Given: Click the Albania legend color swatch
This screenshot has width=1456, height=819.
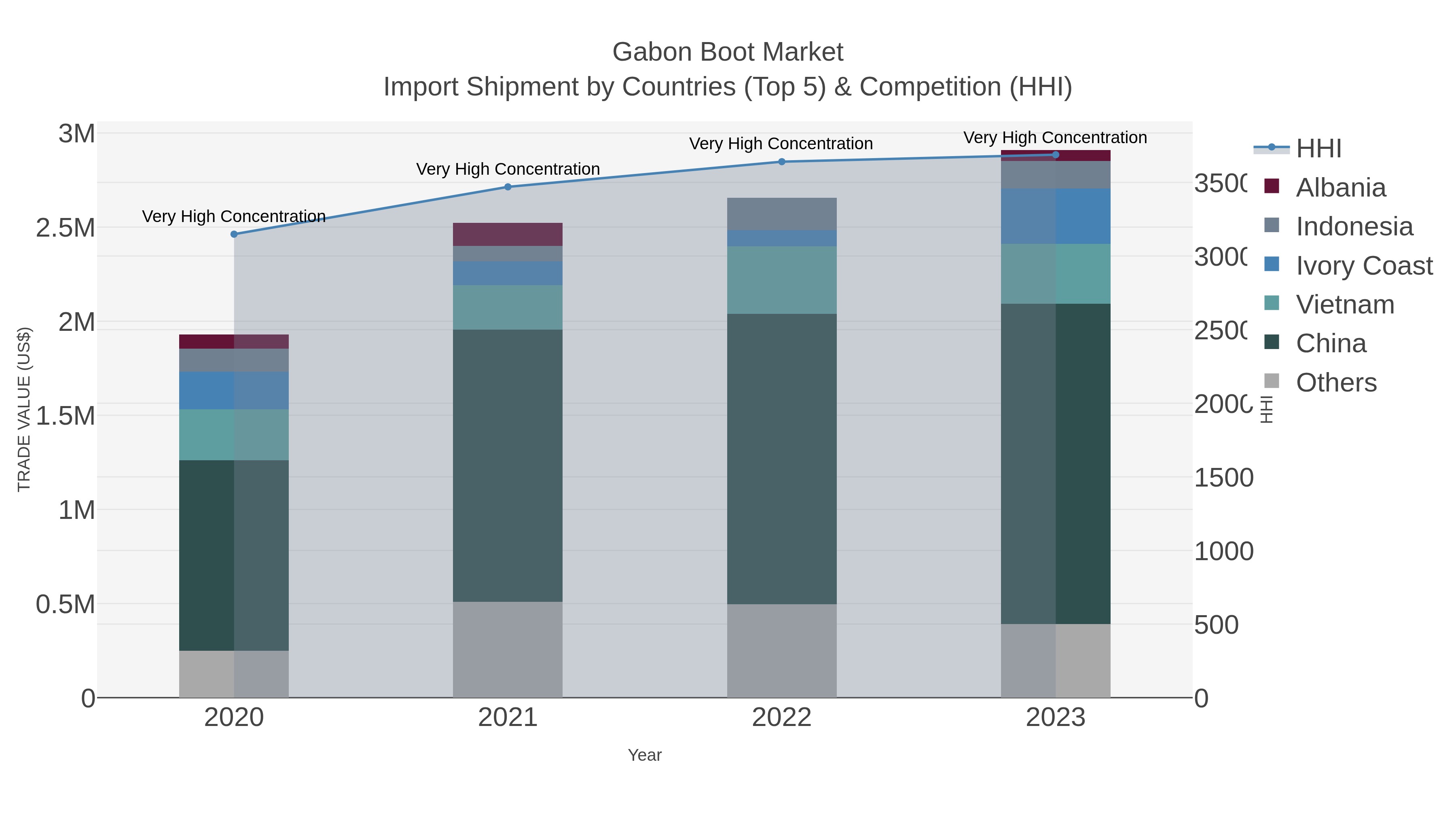Looking at the screenshot, I should [1271, 186].
